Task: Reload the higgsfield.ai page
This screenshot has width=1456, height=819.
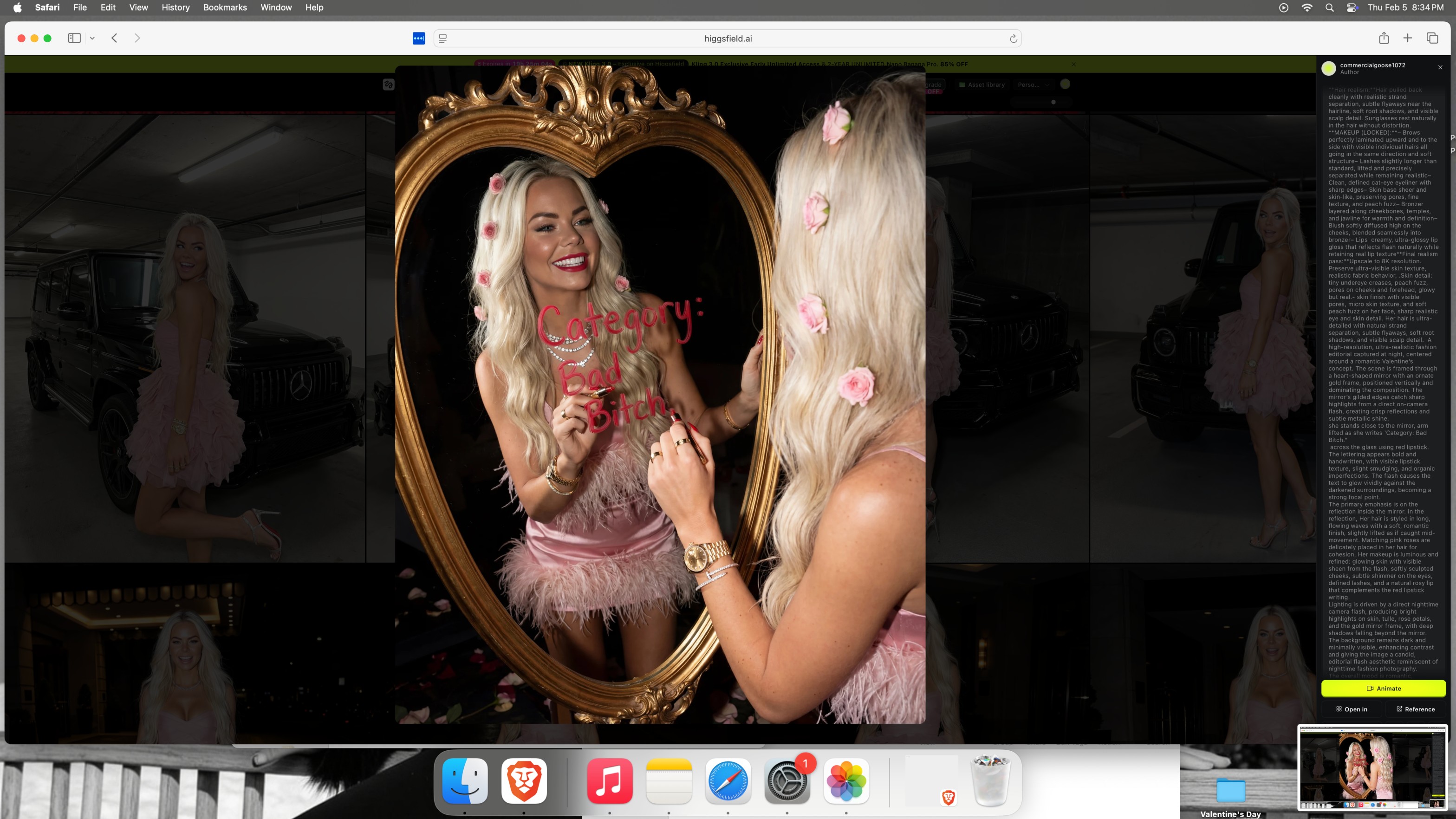Action: tap(1013, 39)
